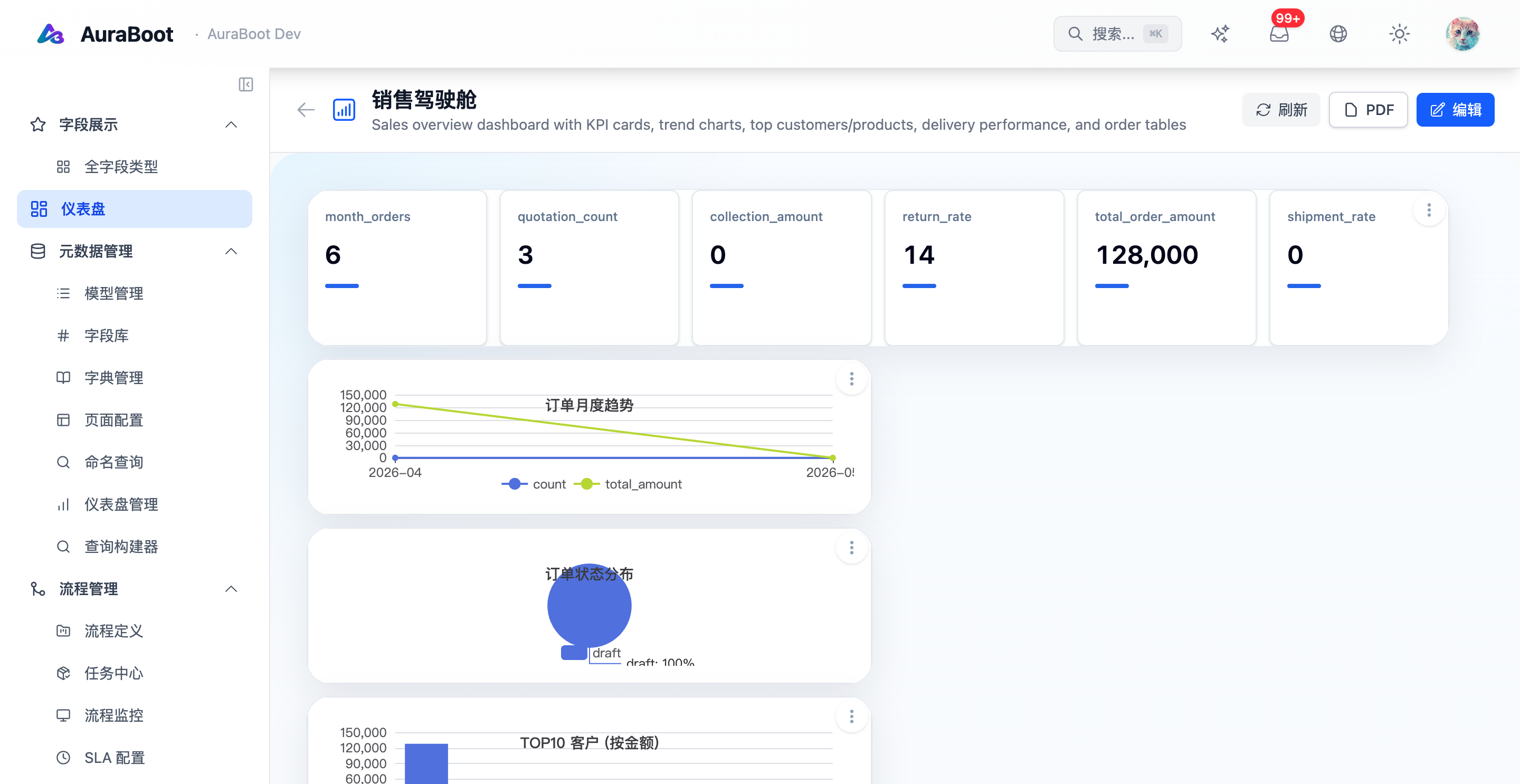This screenshot has height=784, width=1520.
Task: Open the notifications inbox icon
Action: tap(1279, 34)
